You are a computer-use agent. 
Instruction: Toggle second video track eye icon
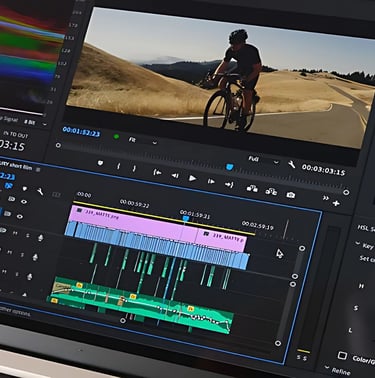(20, 216)
